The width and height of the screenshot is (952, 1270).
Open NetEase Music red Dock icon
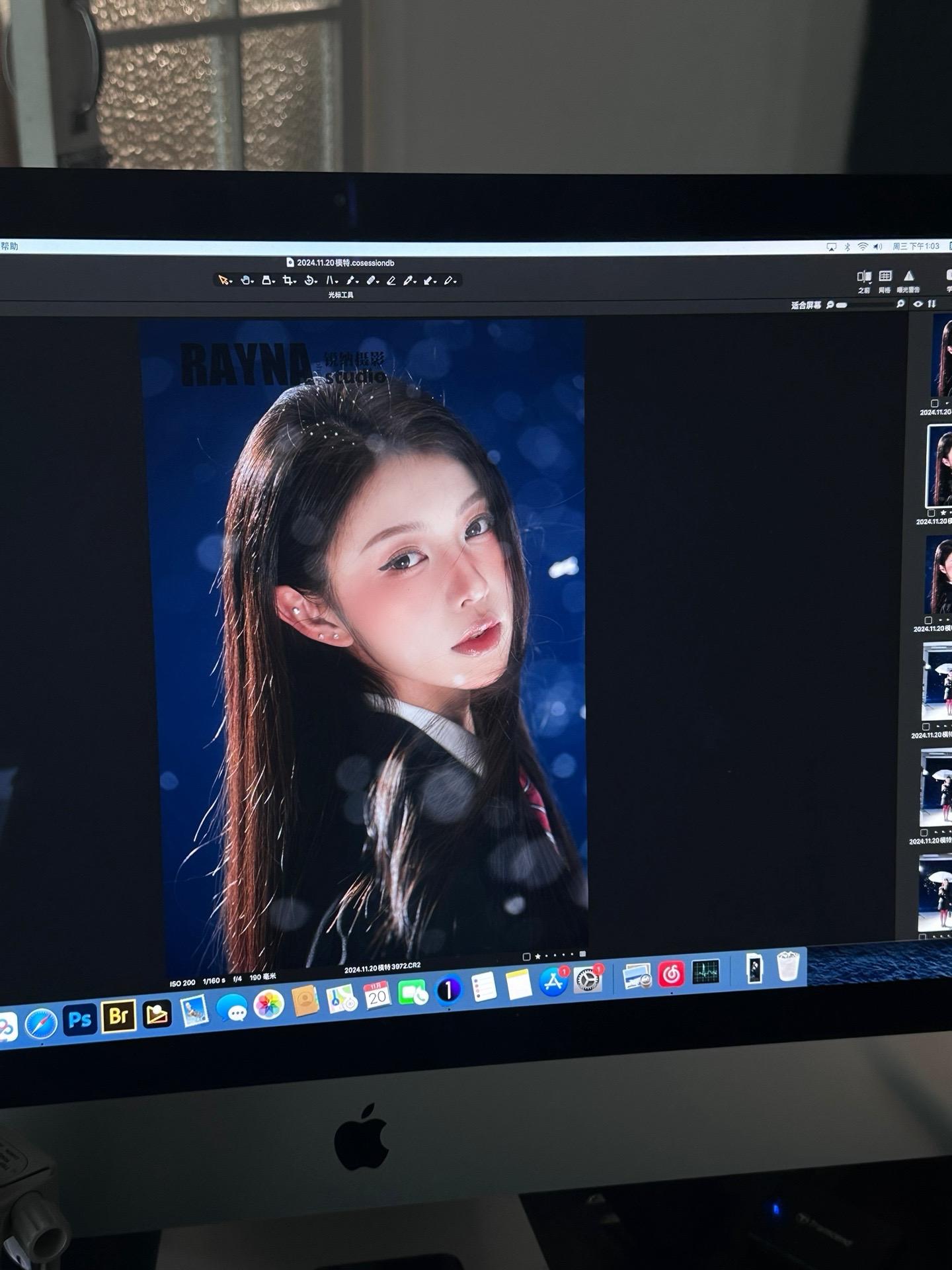click(x=672, y=974)
